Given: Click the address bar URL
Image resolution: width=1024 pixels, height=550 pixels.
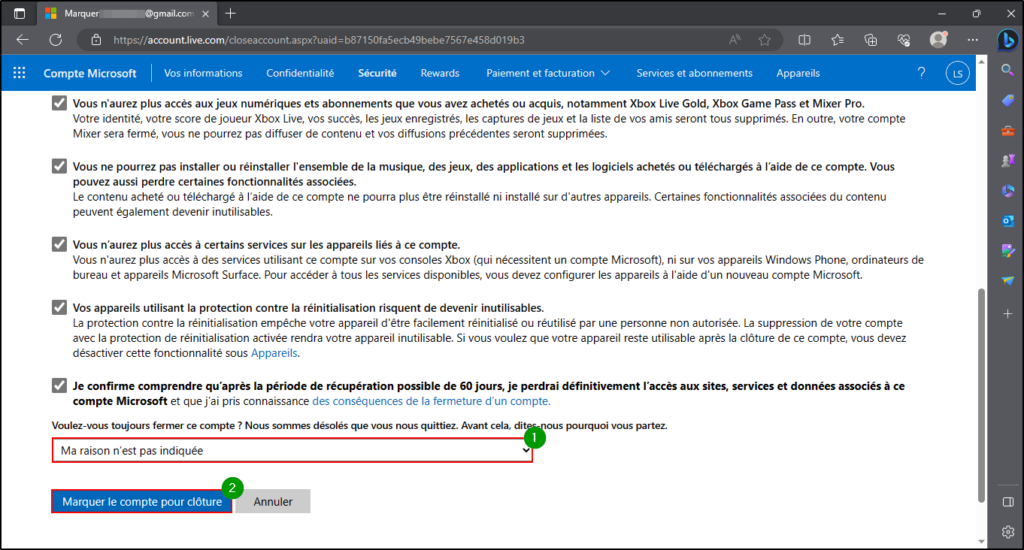Looking at the screenshot, I should coord(319,40).
